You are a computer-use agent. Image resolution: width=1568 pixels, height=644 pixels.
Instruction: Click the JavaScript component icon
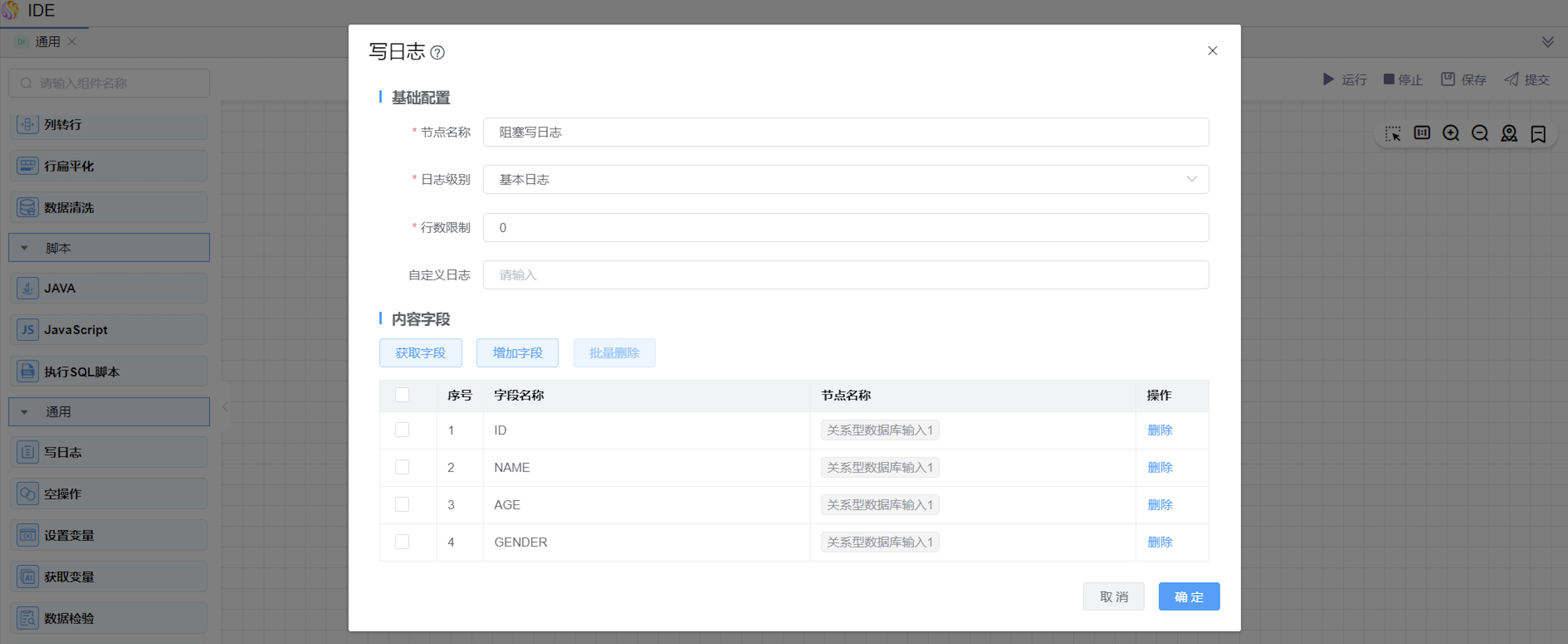[28, 330]
